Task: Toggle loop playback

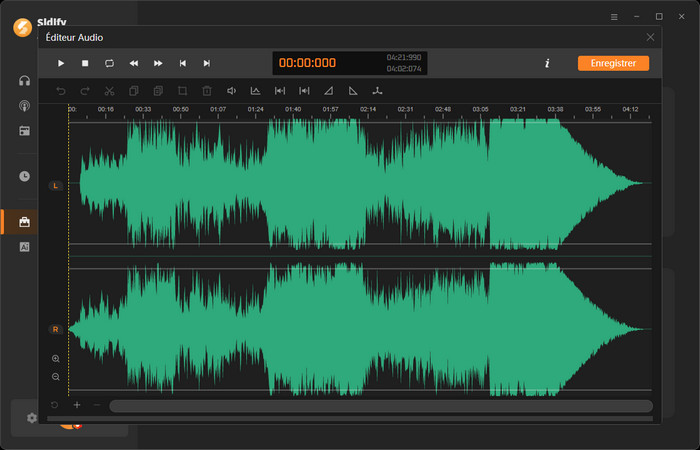Action: tap(109, 63)
